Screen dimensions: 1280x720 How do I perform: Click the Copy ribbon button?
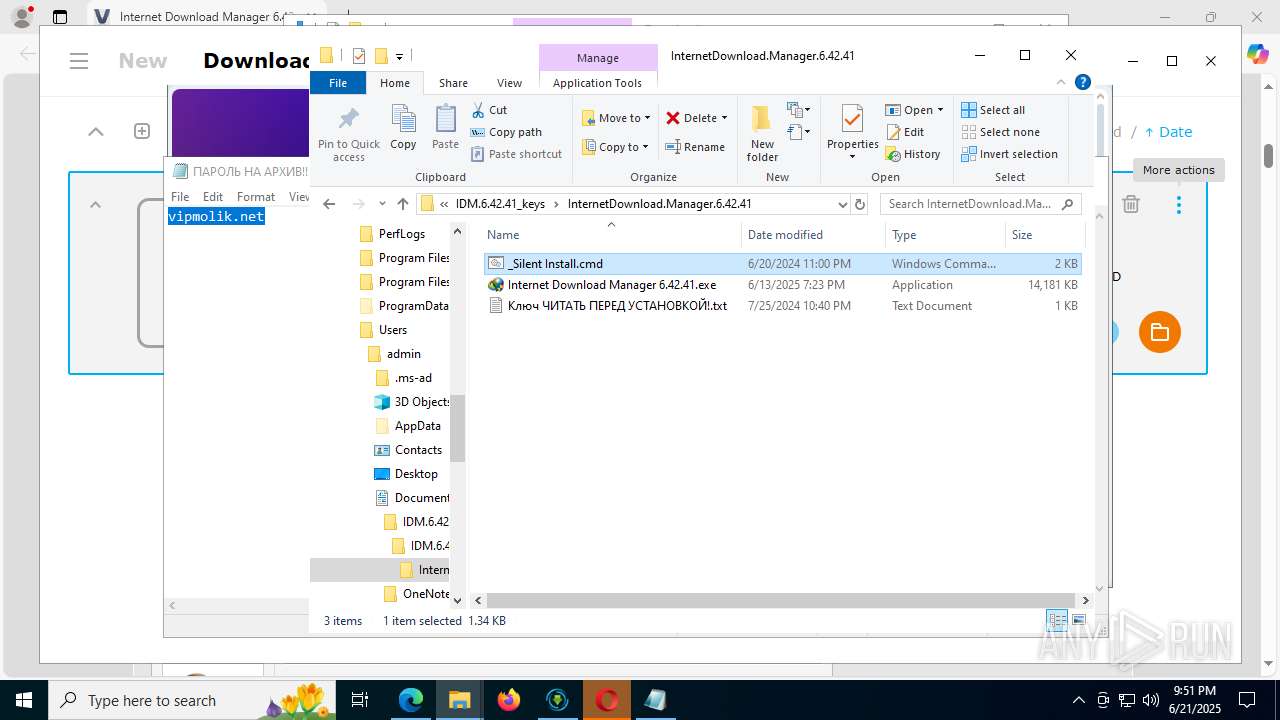(403, 128)
